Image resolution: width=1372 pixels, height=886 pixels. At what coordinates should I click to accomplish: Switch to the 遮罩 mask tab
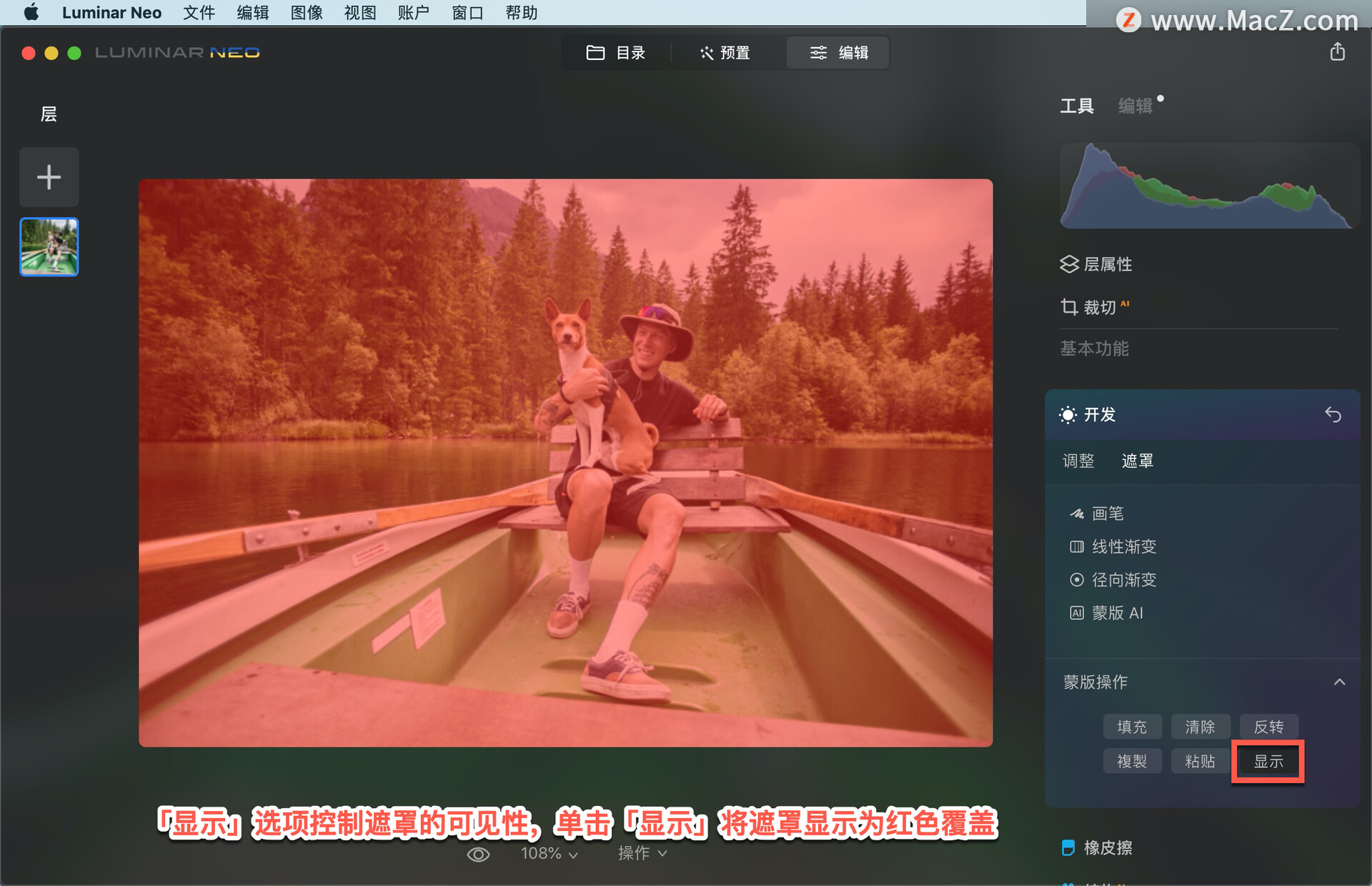(x=1137, y=461)
